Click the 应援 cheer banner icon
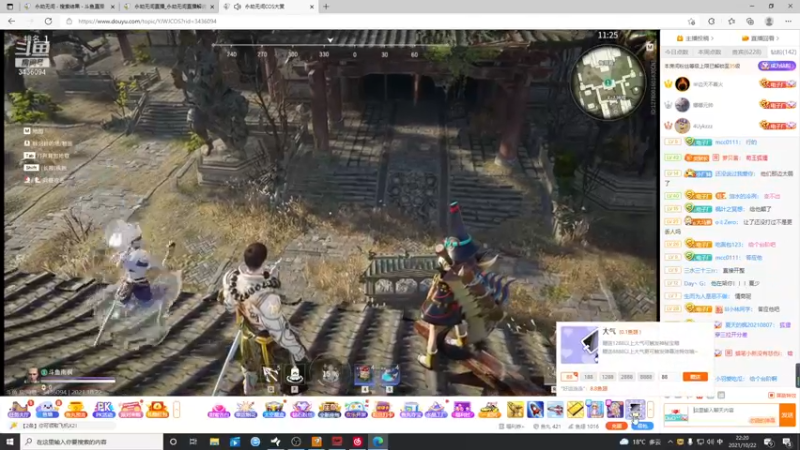The width and height of the screenshot is (800, 450). point(329,409)
